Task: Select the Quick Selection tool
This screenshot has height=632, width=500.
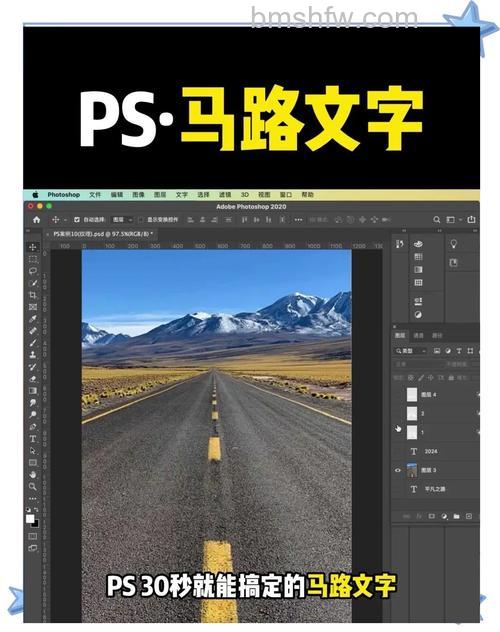Action: 33,283
